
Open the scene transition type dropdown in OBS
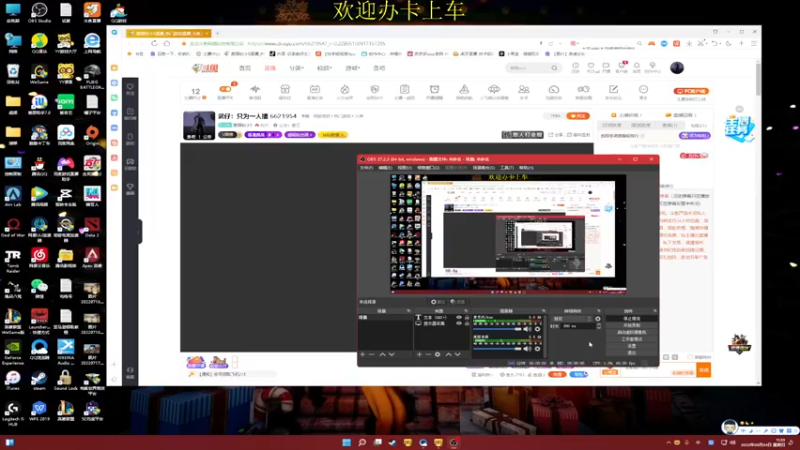pyautogui.click(x=571, y=319)
